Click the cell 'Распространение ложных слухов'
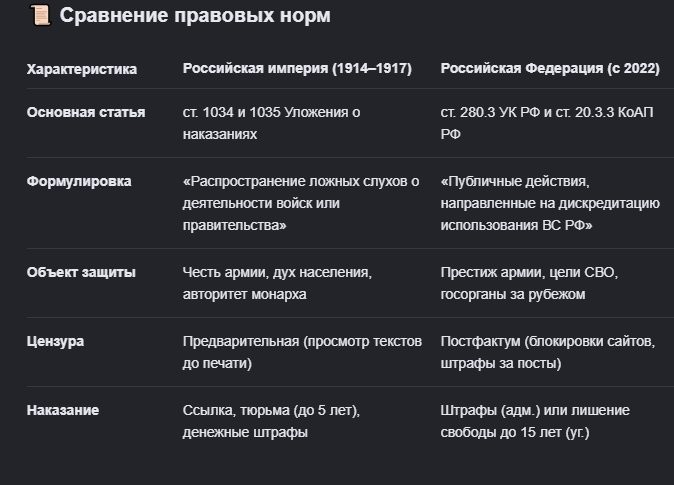The image size is (674, 485). [x=301, y=203]
